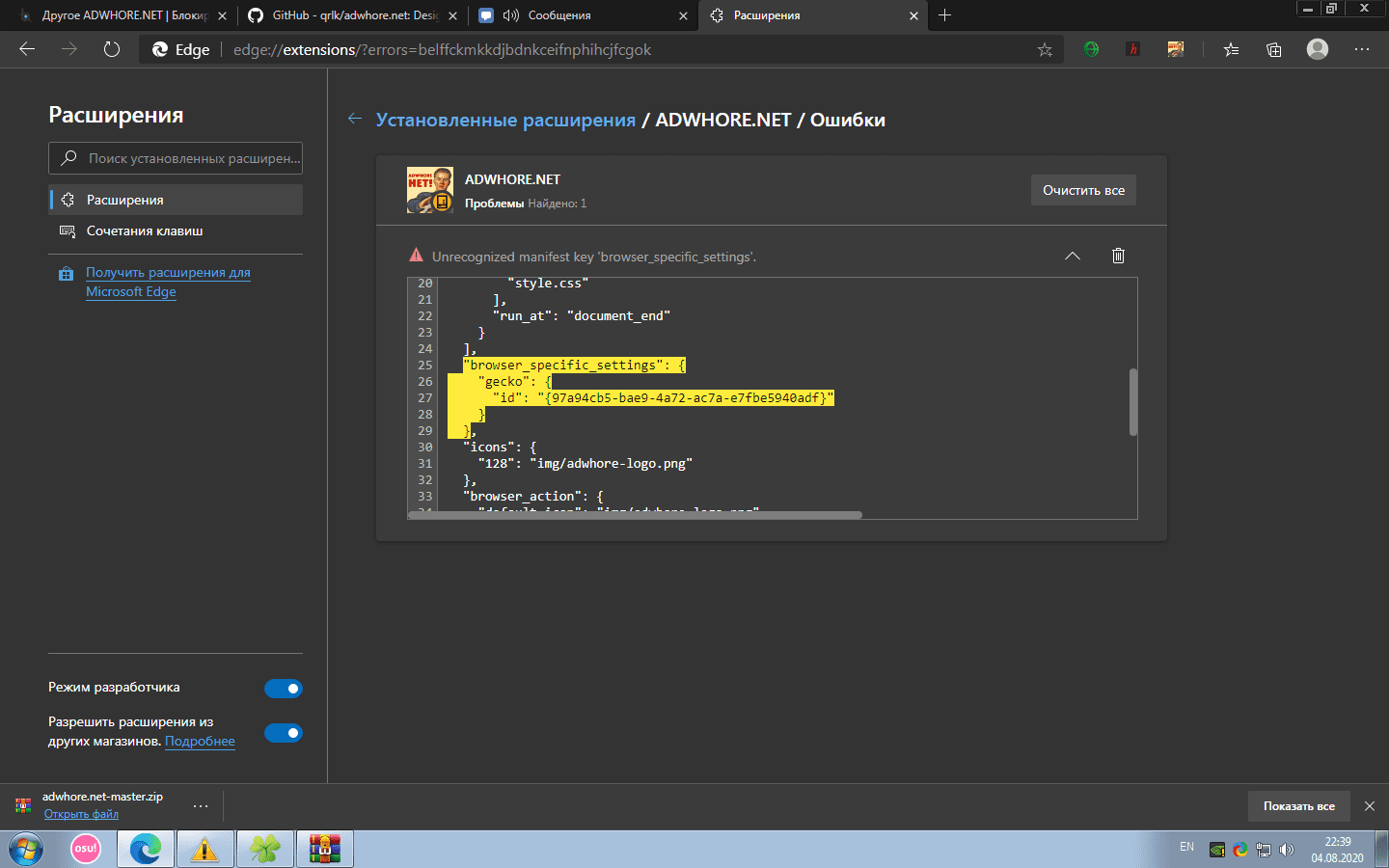1389x868 pixels.
Task: Switch to the Сообщения tab
Action: (x=583, y=15)
